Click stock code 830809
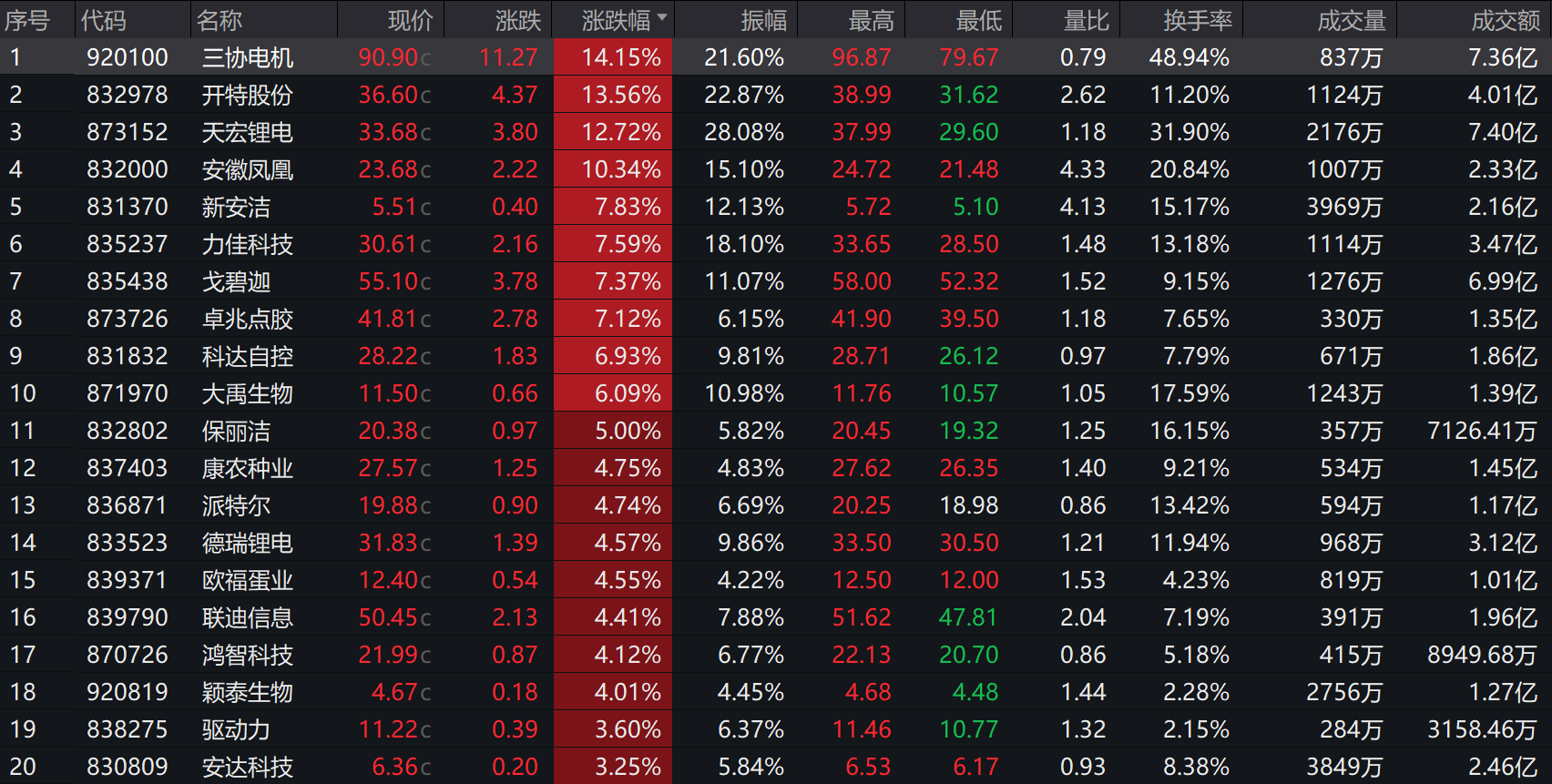This screenshot has width=1552, height=784. (x=128, y=767)
